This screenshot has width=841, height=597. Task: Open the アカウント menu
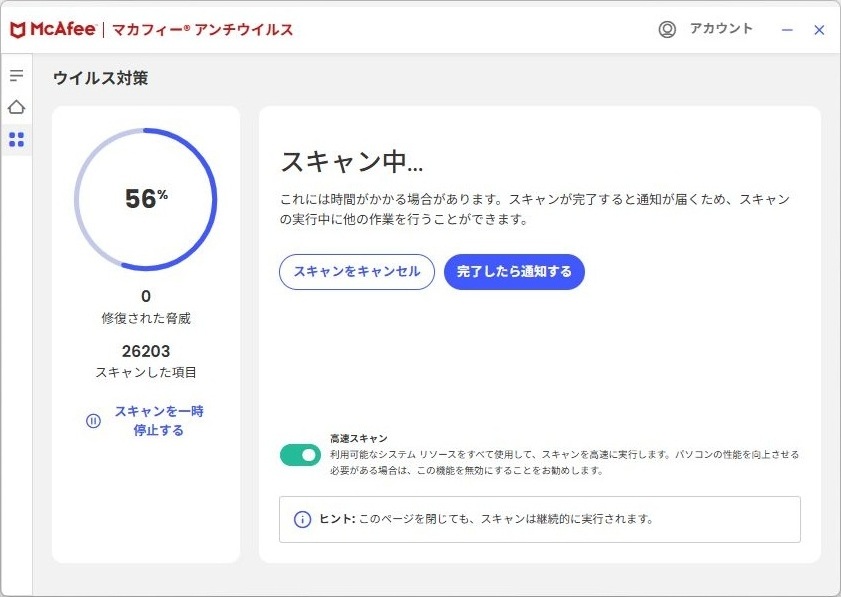coord(720,29)
